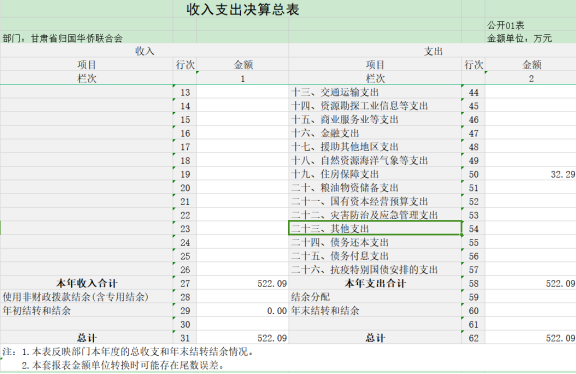The width and height of the screenshot is (576, 374).
Task: Select the cell 十六、金融支出
Action: (x=375, y=133)
